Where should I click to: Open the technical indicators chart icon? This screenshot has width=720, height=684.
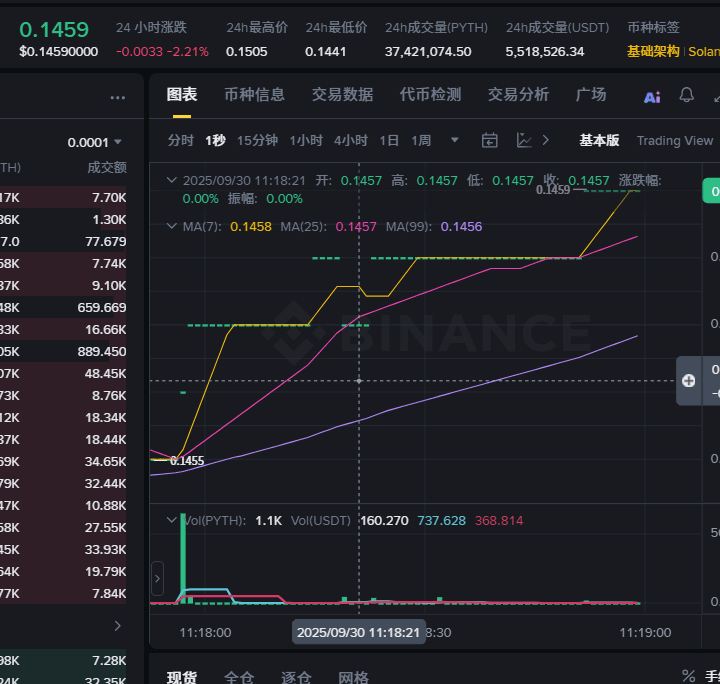pos(524,140)
